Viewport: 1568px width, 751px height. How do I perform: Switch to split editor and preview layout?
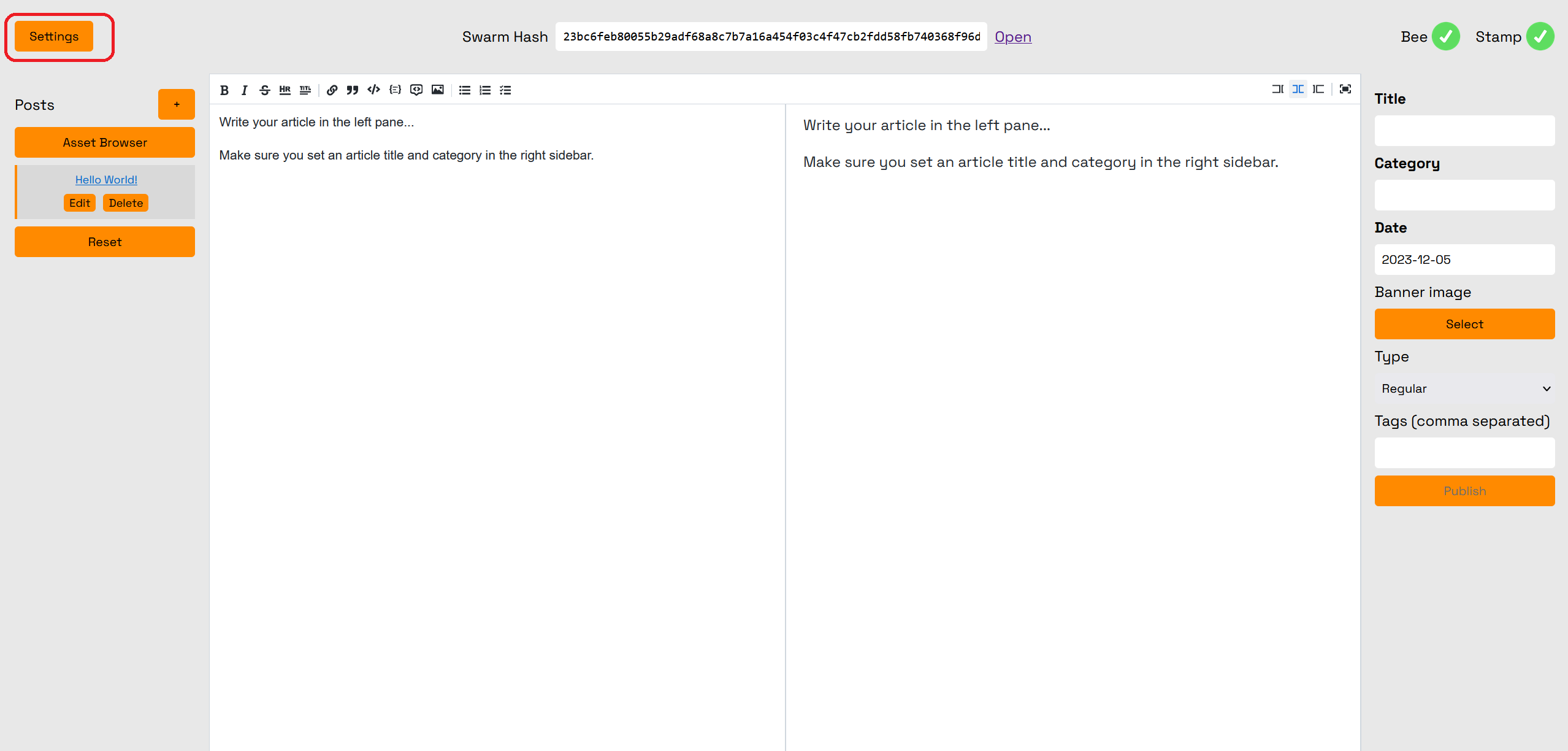click(1298, 90)
